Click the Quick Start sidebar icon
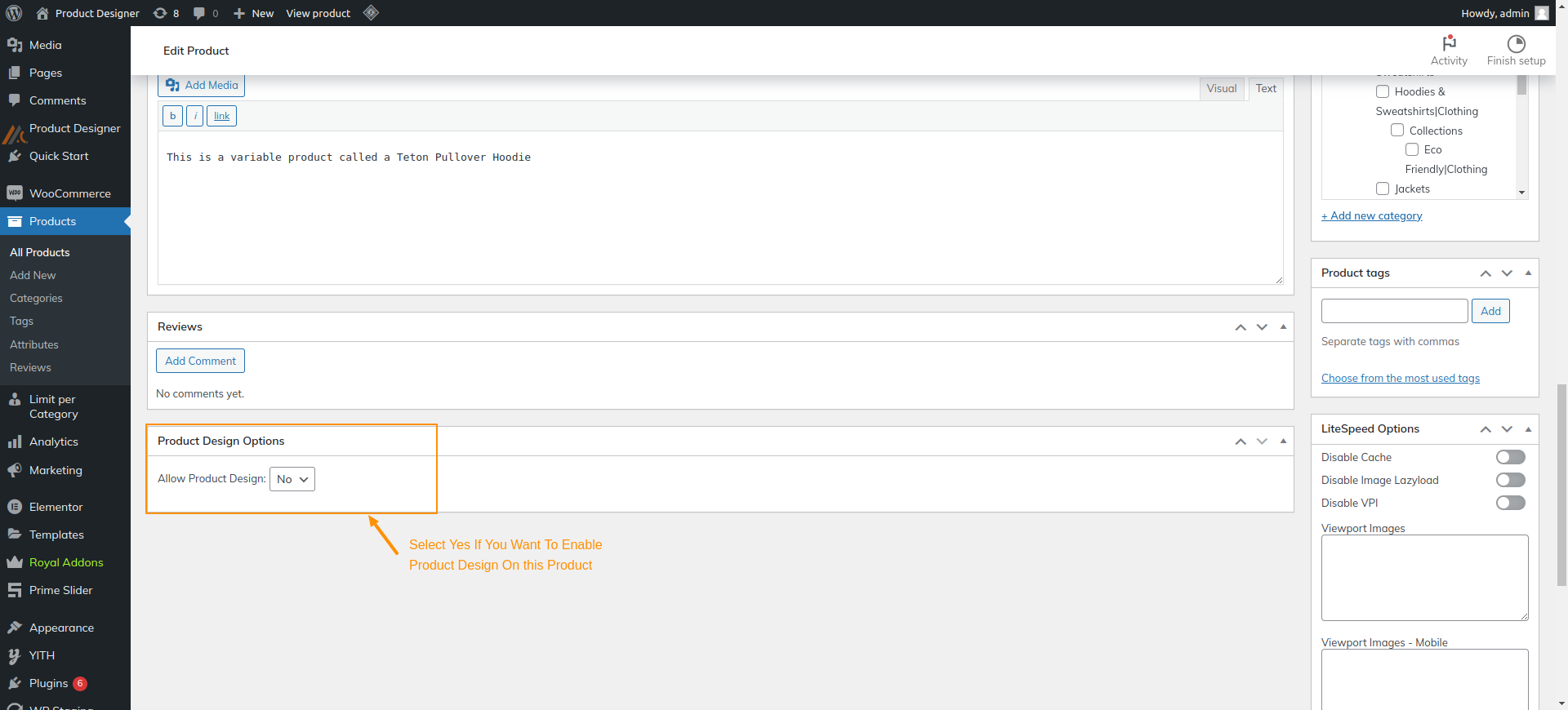This screenshot has height=710, width=1568. [15, 156]
